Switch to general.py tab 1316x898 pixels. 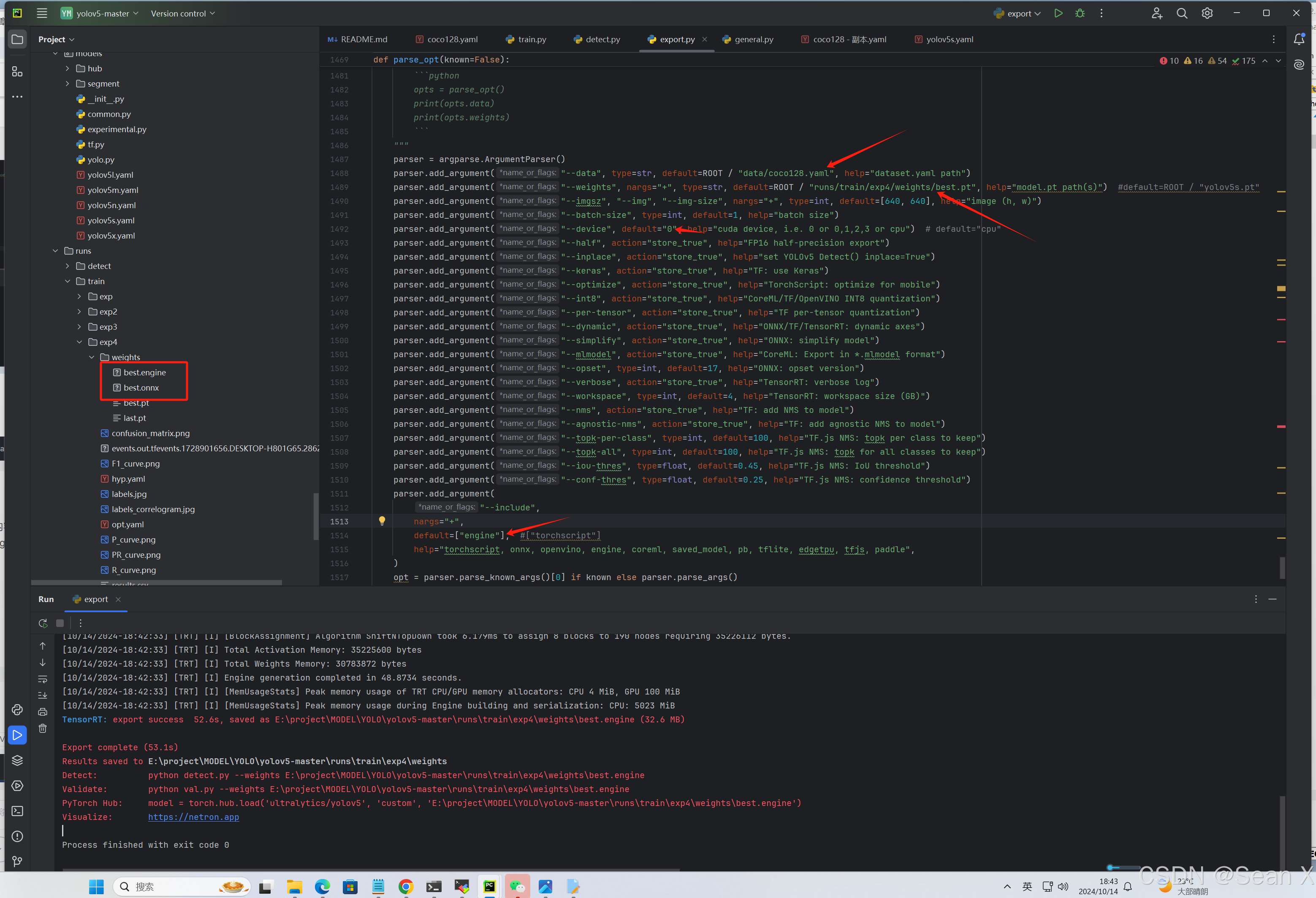[x=747, y=39]
